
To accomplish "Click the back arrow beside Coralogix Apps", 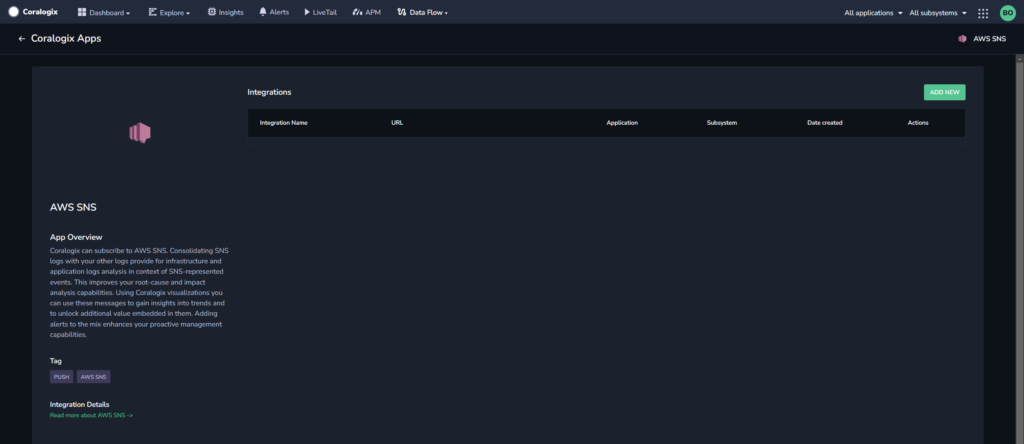I will 22,39.
